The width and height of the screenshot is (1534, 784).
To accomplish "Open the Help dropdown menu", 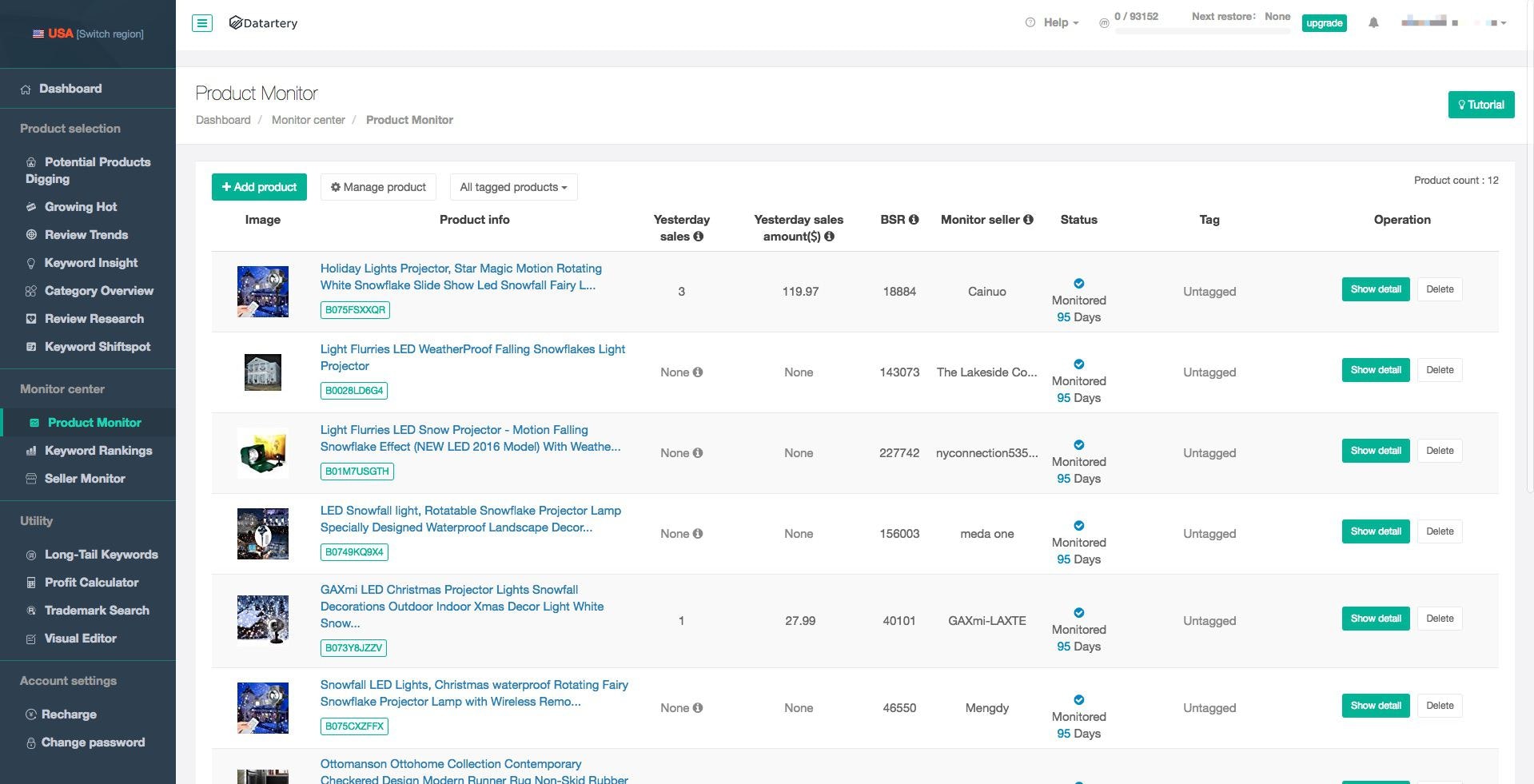I will [x=1061, y=22].
